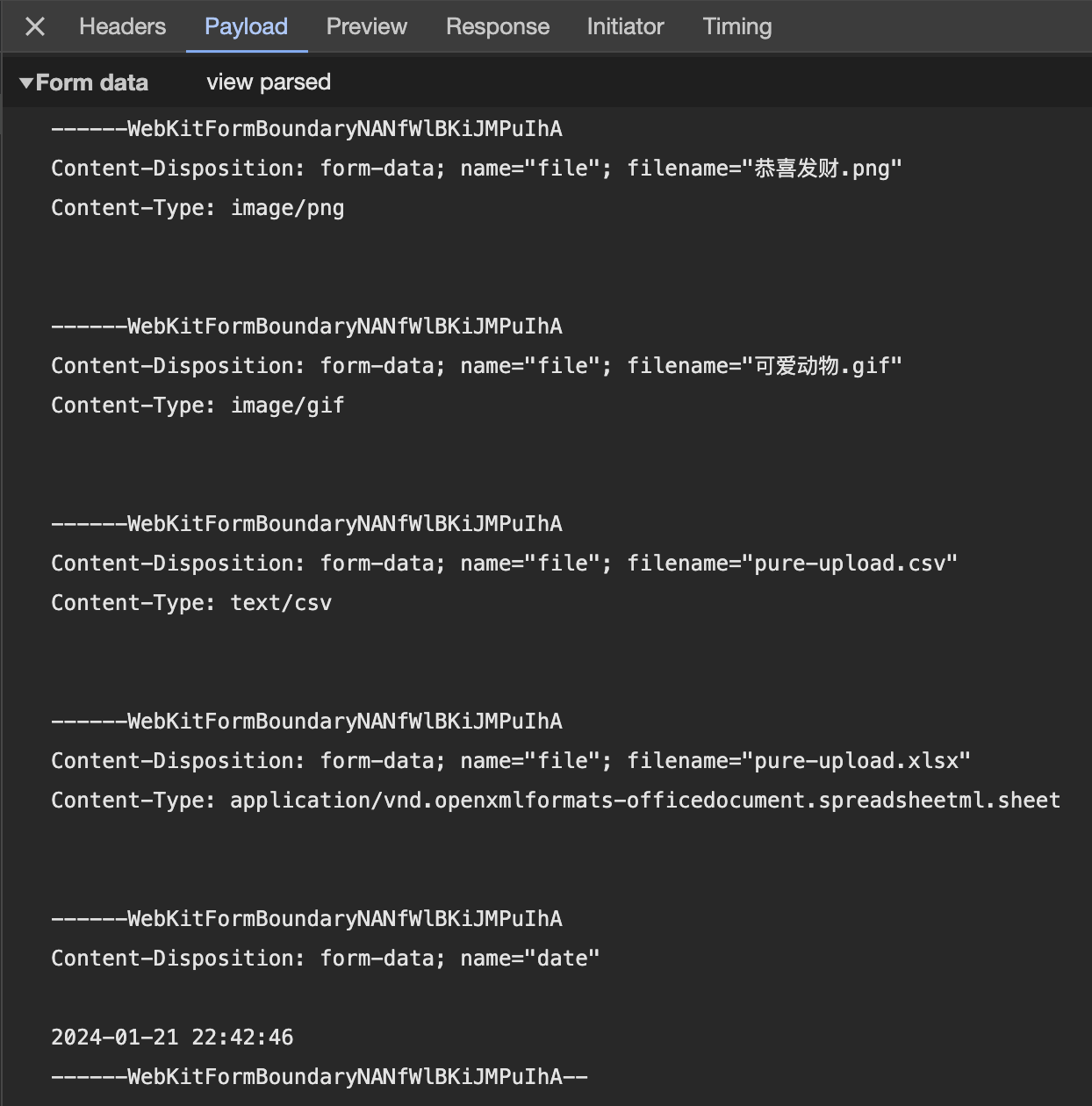Image resolution: width=1092 pixels, height=1106 pixels.
Task: Select the Content-Type image/gif line
Action: point(198,406)
